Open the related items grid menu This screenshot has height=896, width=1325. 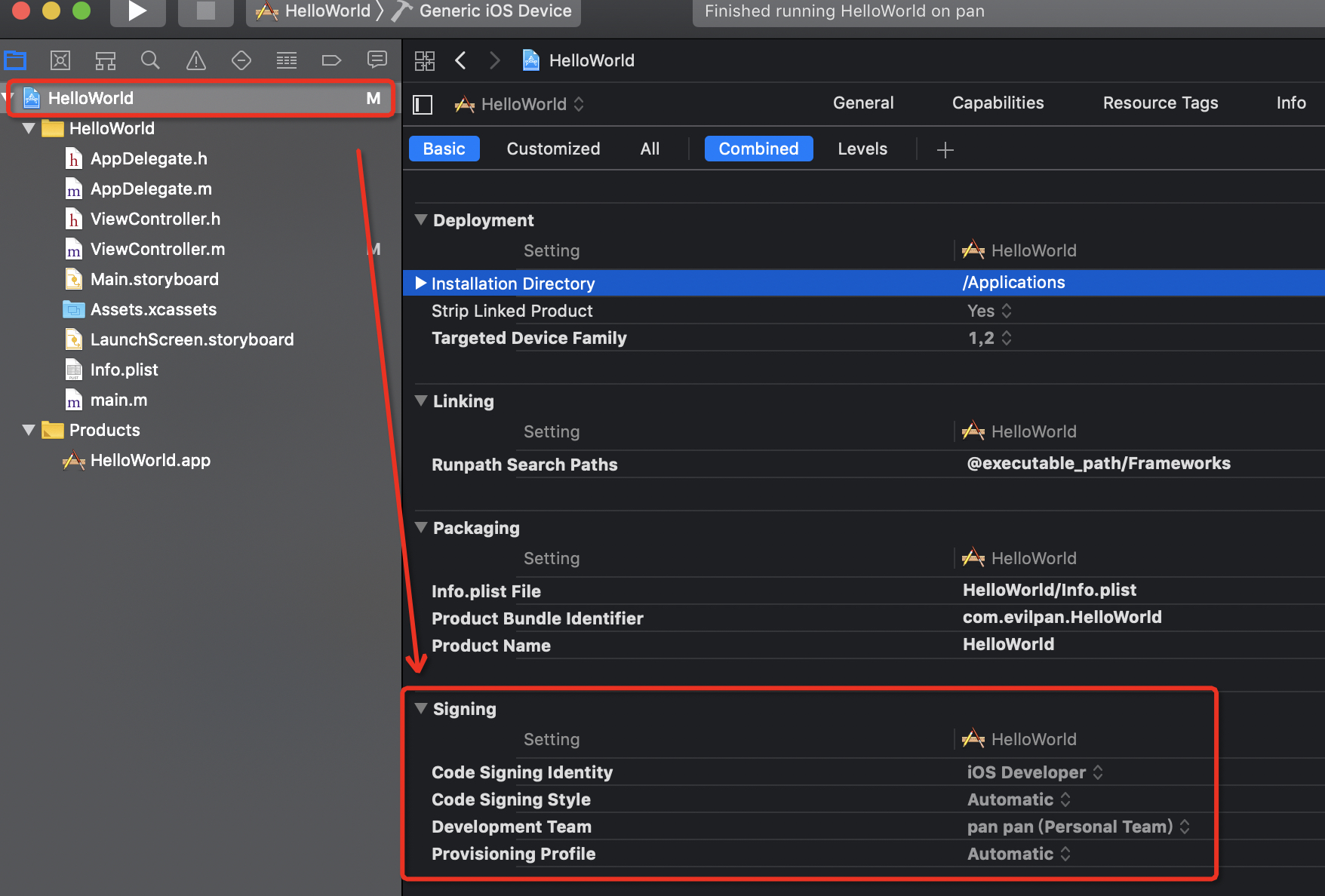(x=425, y=61)
